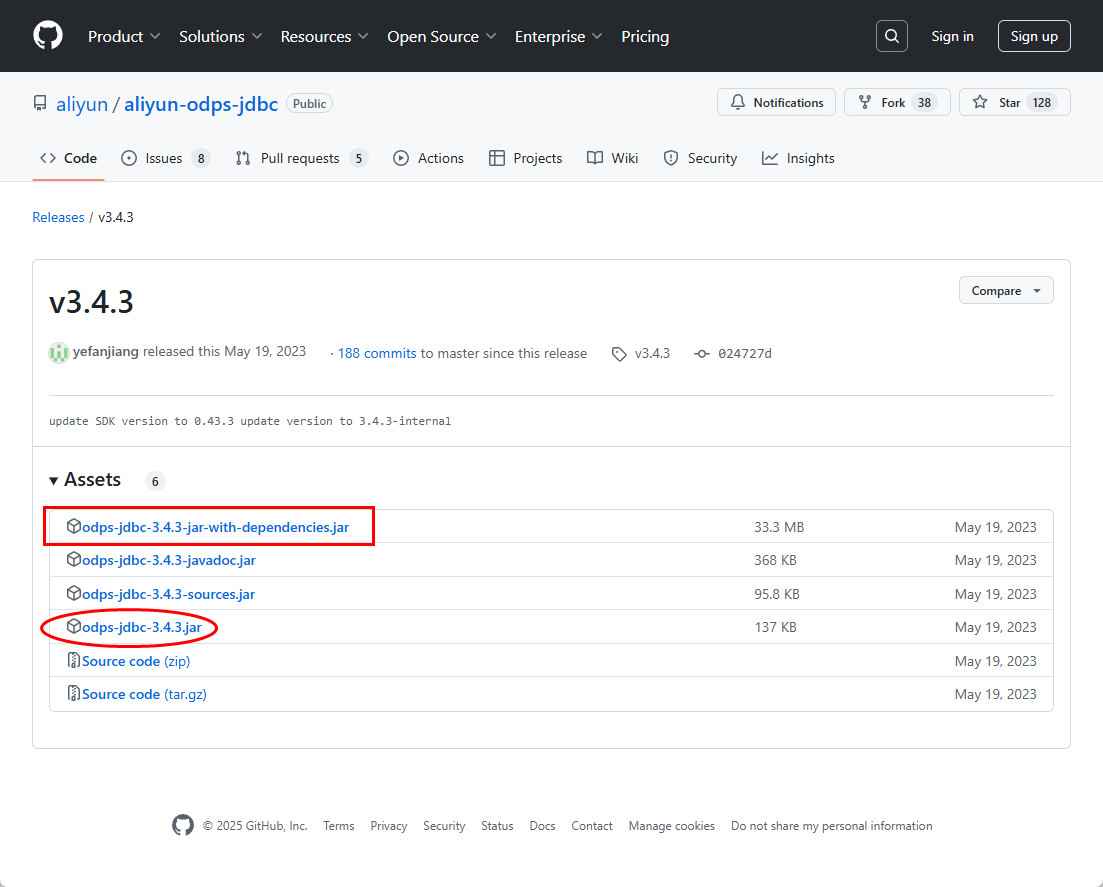
Task: Open the Pull requests tab
Action: pos(302,158)
